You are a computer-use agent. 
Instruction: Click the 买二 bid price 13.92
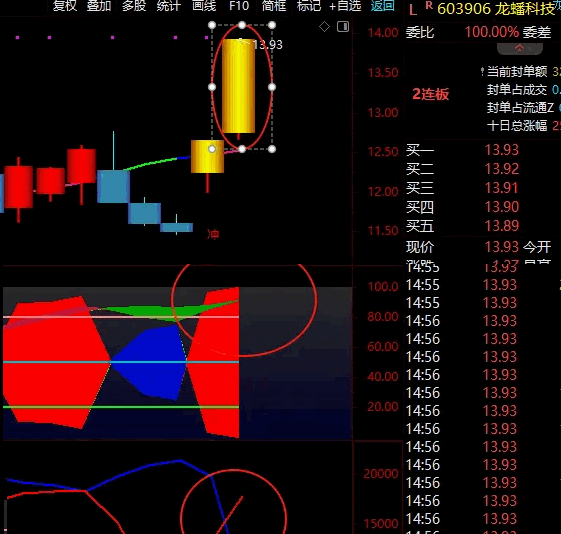[x=502, y=169]
